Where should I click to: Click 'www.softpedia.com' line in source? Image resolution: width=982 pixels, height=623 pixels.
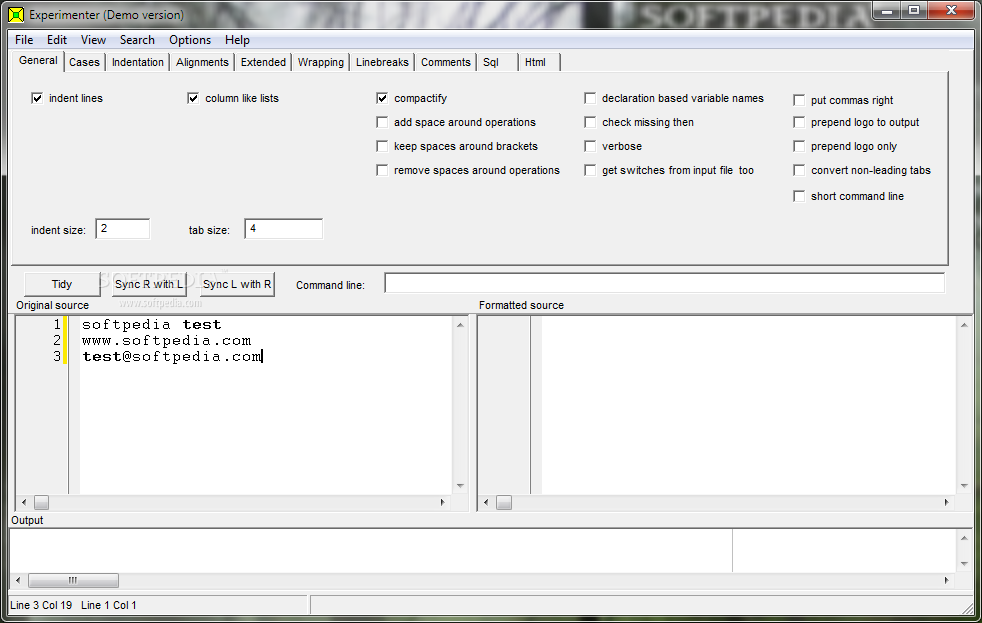(x=167, y=341)
